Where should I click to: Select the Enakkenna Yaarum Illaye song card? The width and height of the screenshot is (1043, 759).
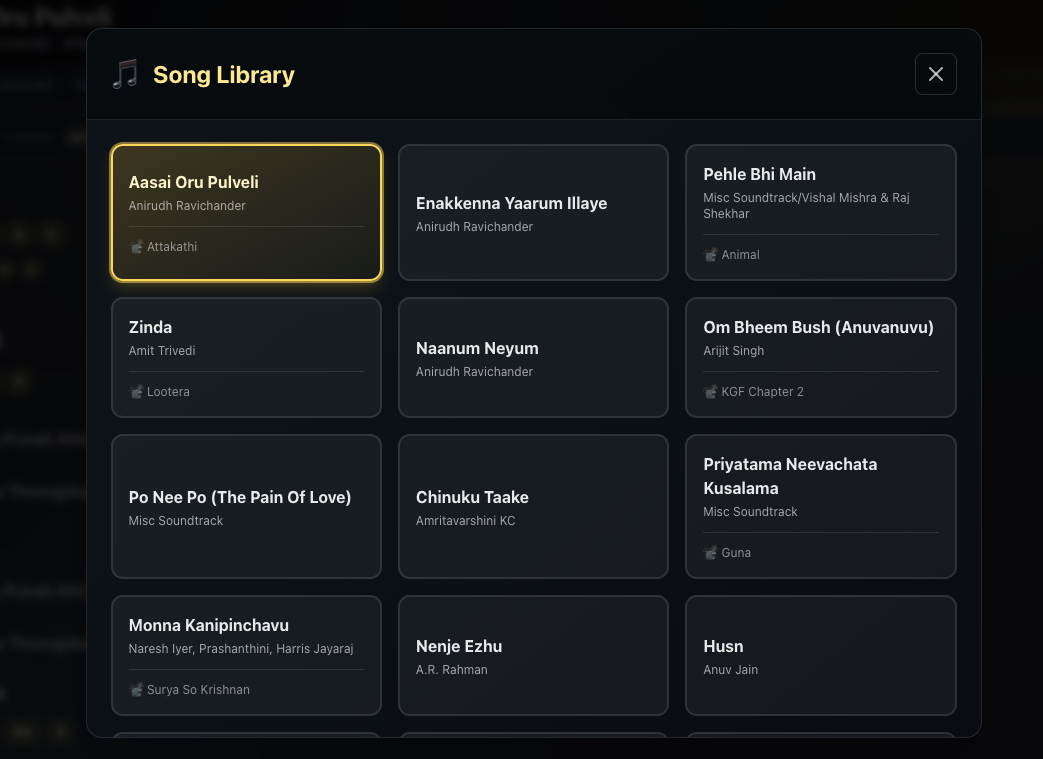pyautogui.click(x=533, y=212)
